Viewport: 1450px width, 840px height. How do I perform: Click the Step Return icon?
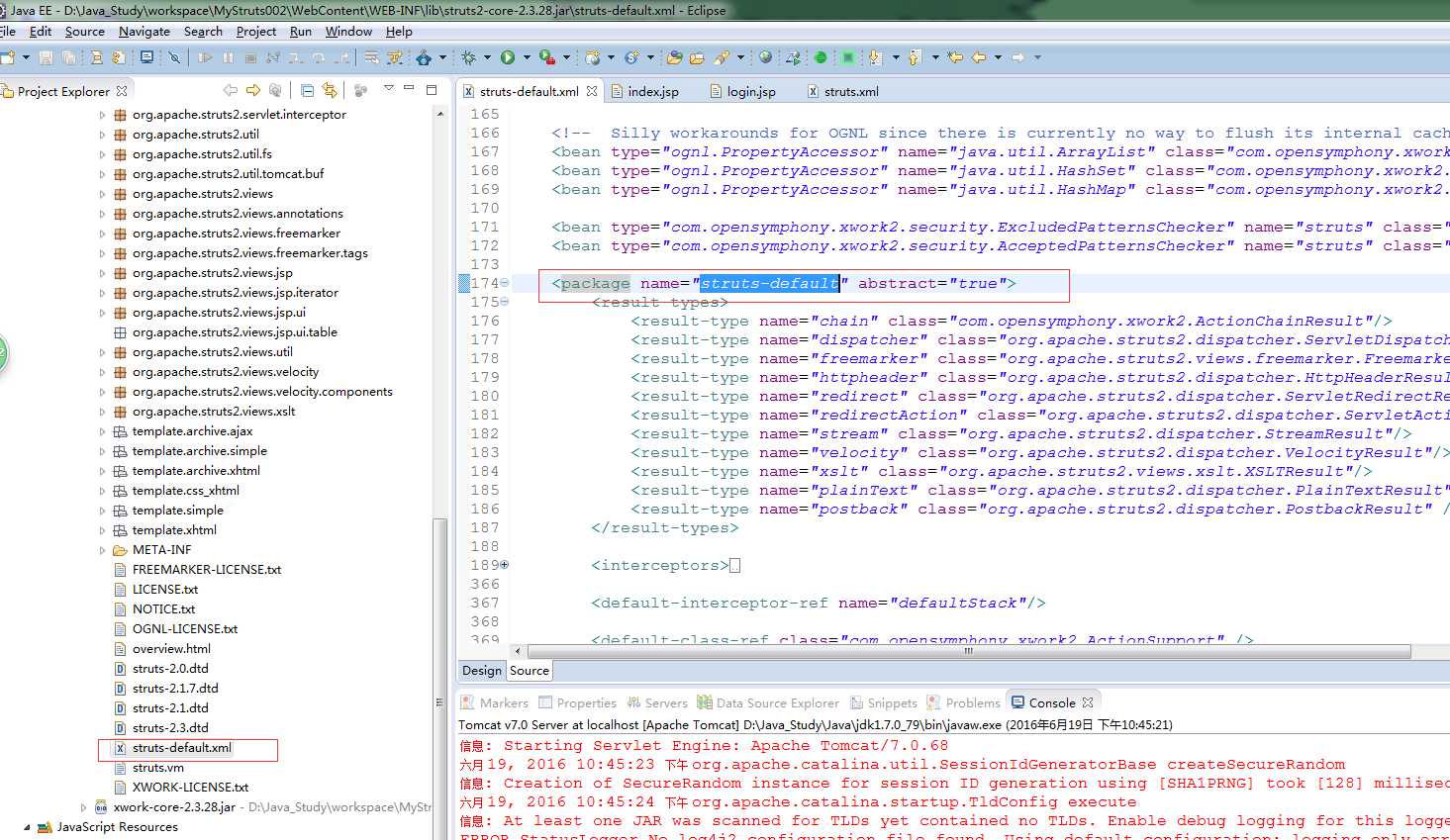[x=341, y=57]
